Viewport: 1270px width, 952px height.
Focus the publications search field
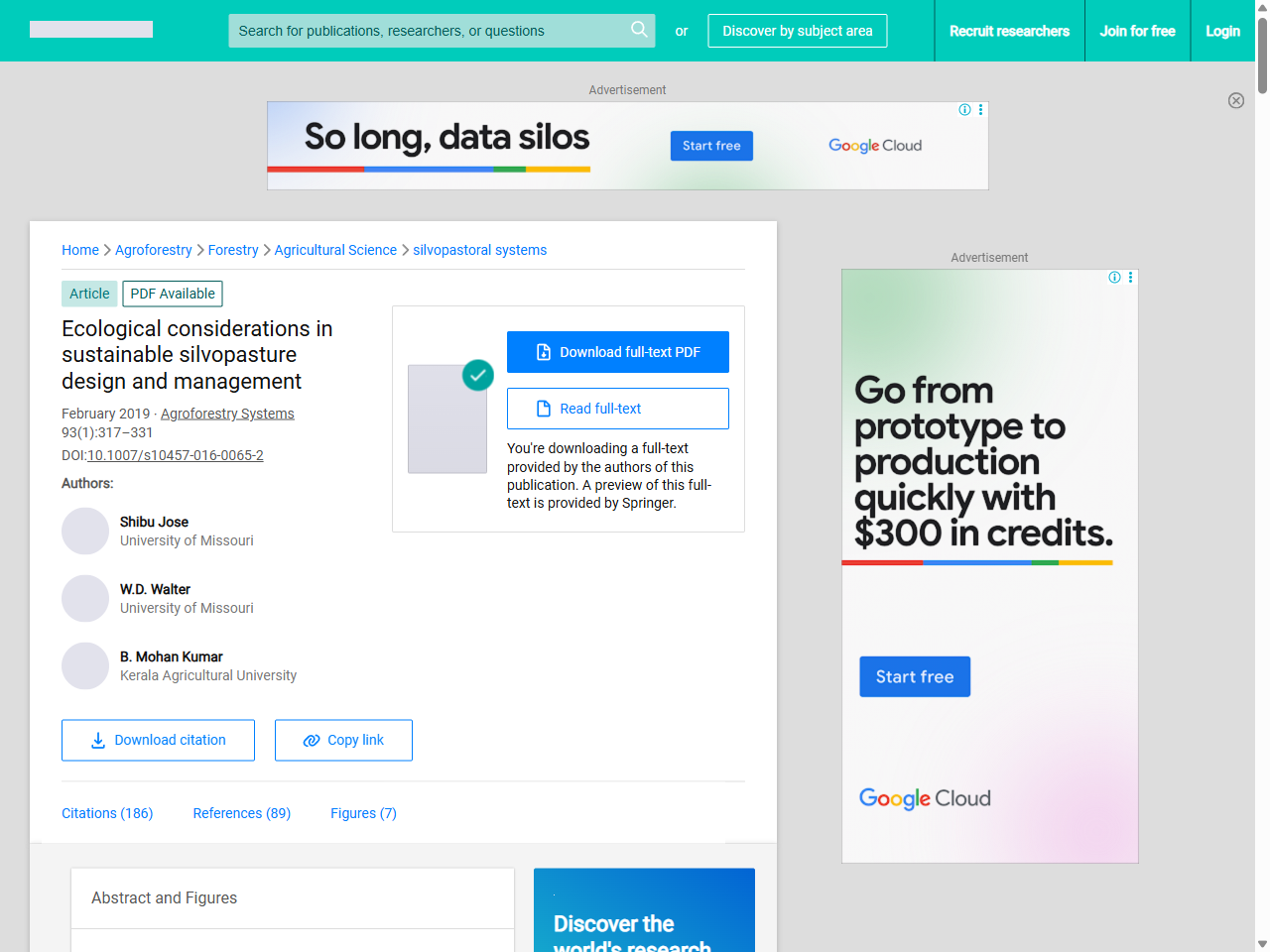(x=427, y=31)
